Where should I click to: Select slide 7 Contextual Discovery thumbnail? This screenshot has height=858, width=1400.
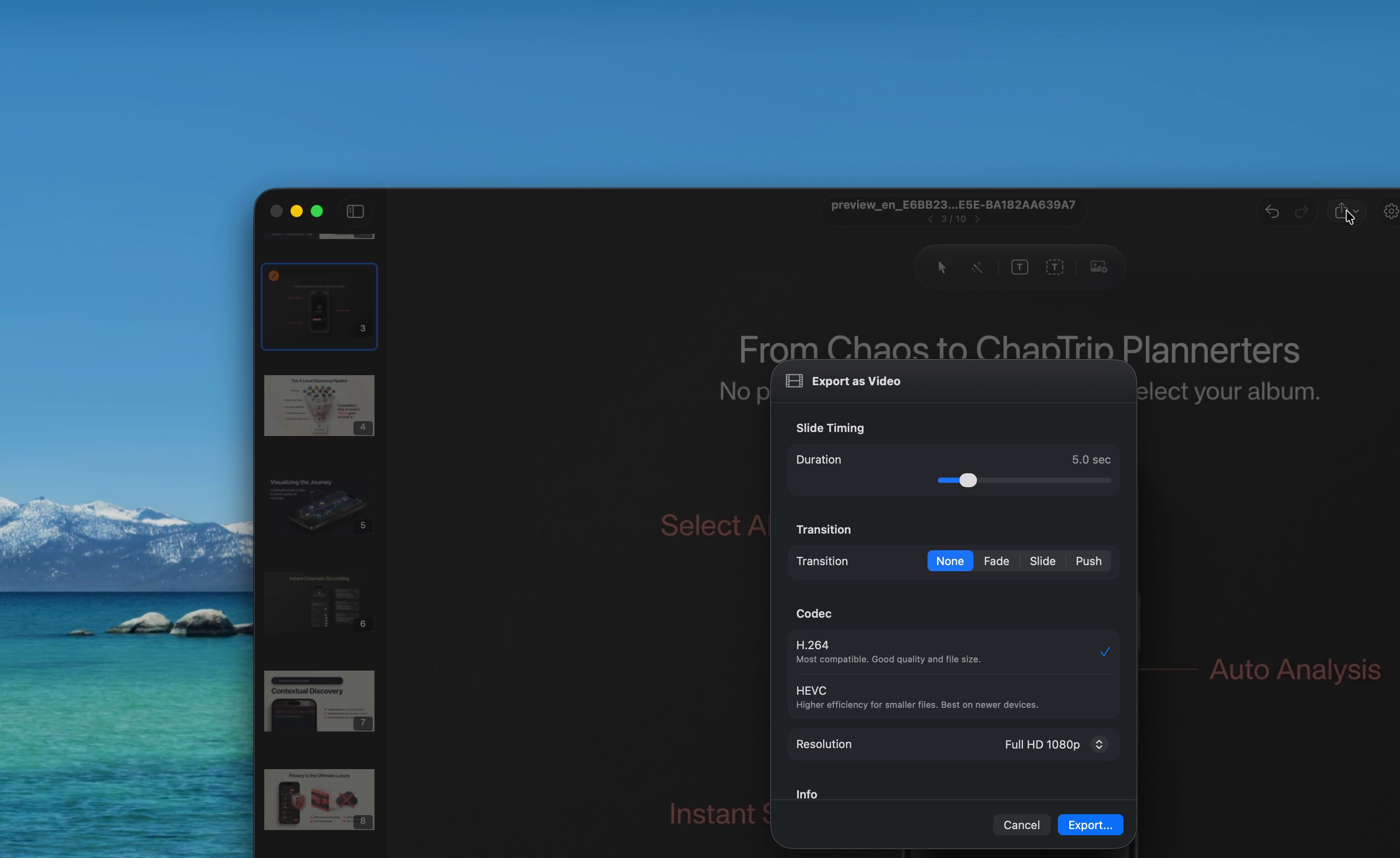[x=319, y=701]
